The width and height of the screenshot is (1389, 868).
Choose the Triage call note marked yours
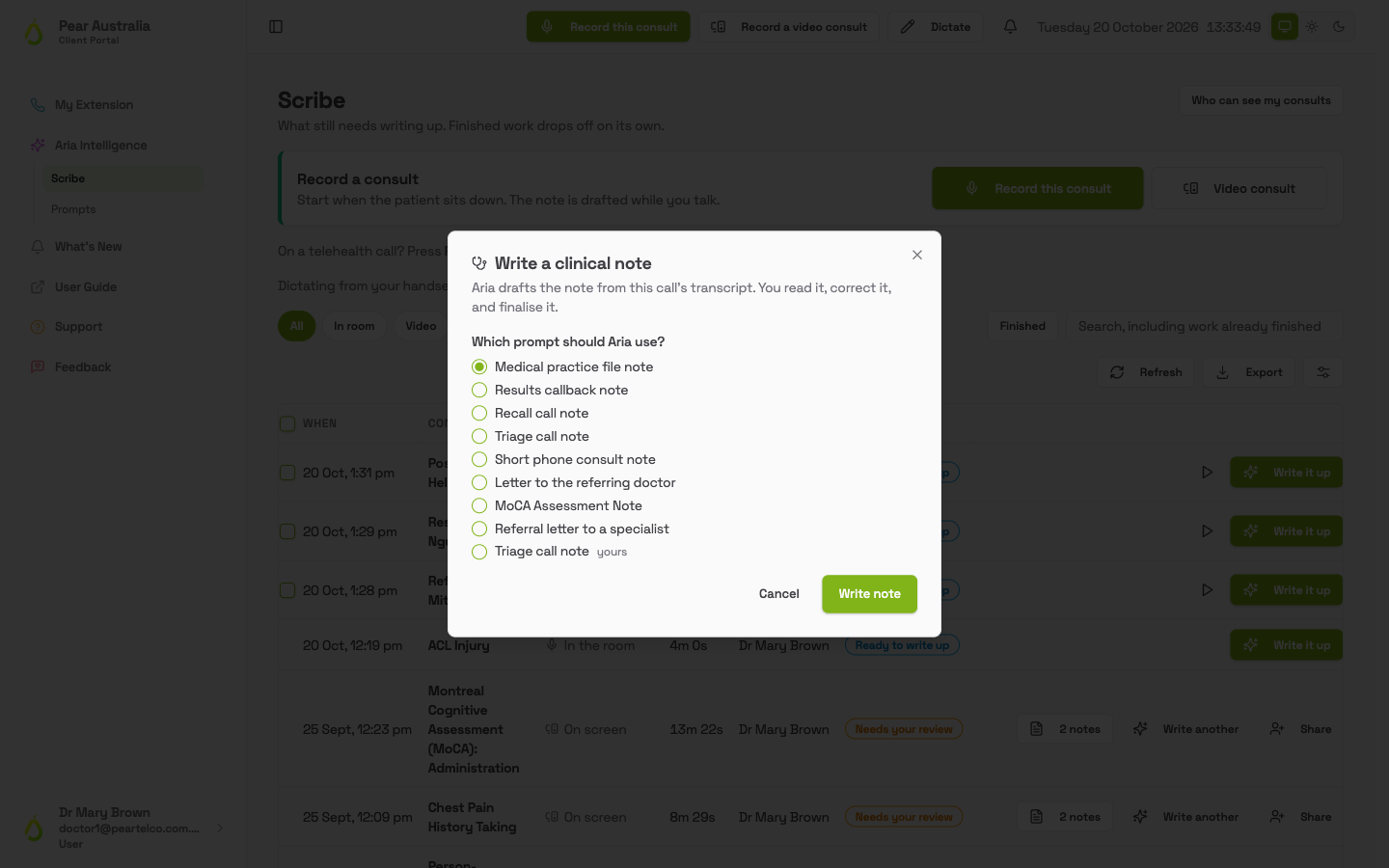[479, 552]
